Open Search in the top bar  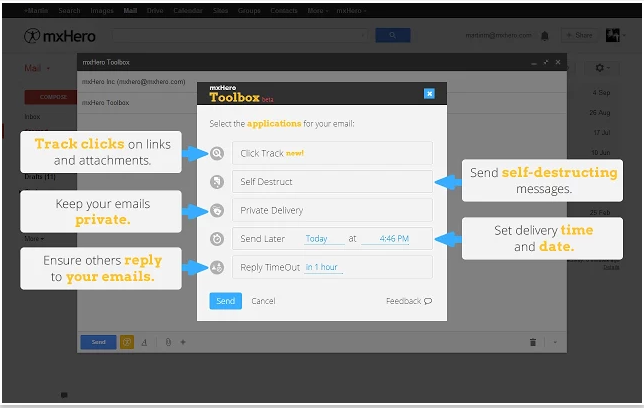tap(69, 11)
